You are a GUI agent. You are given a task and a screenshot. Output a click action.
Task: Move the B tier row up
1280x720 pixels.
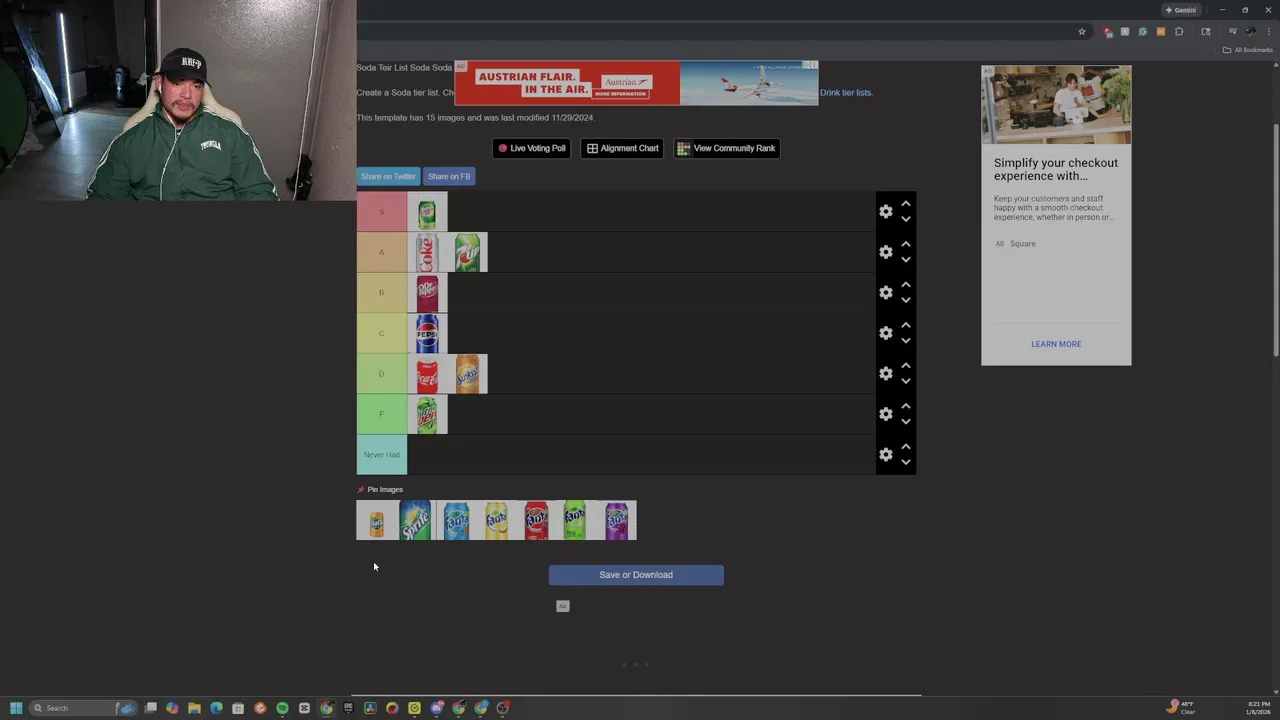tap(906, 284)
